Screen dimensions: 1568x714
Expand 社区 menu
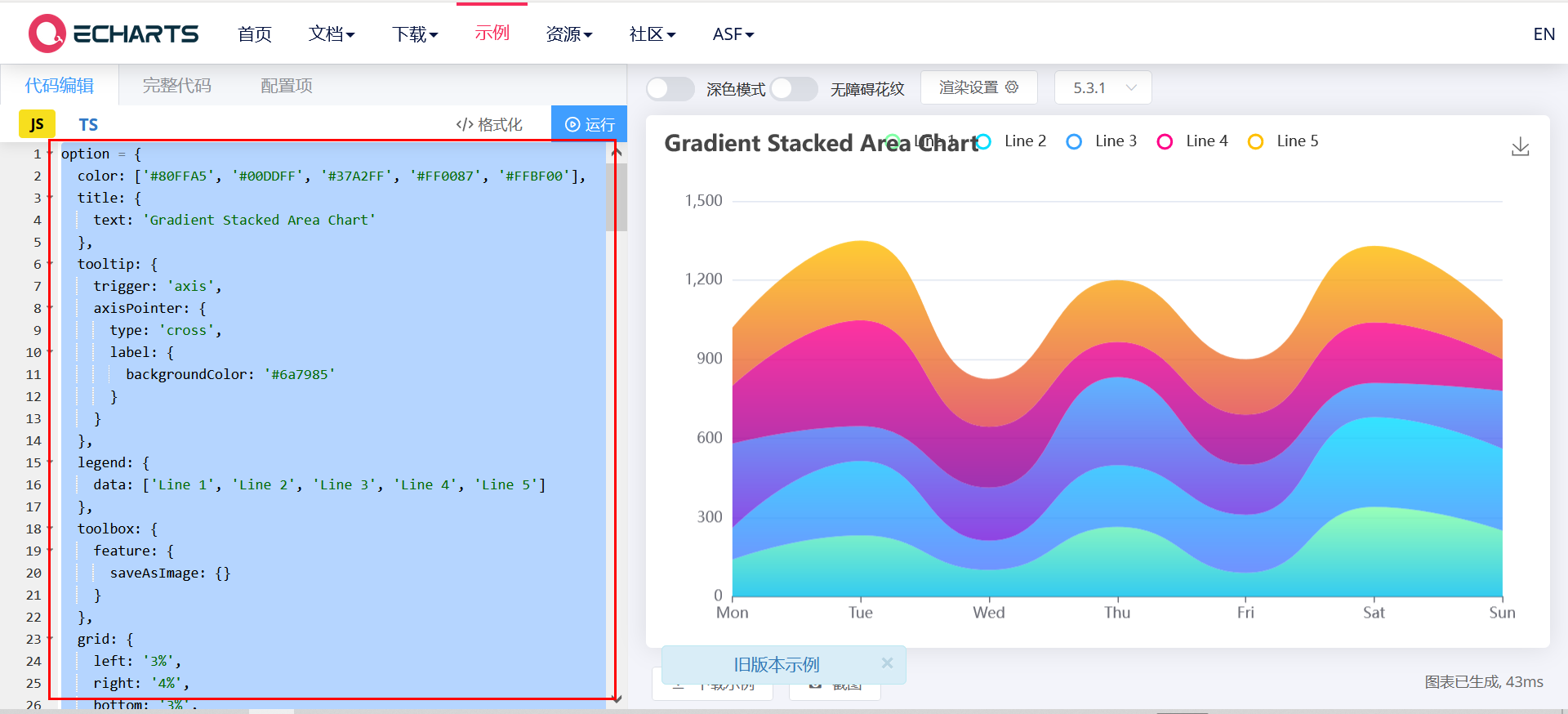[653, 34]
